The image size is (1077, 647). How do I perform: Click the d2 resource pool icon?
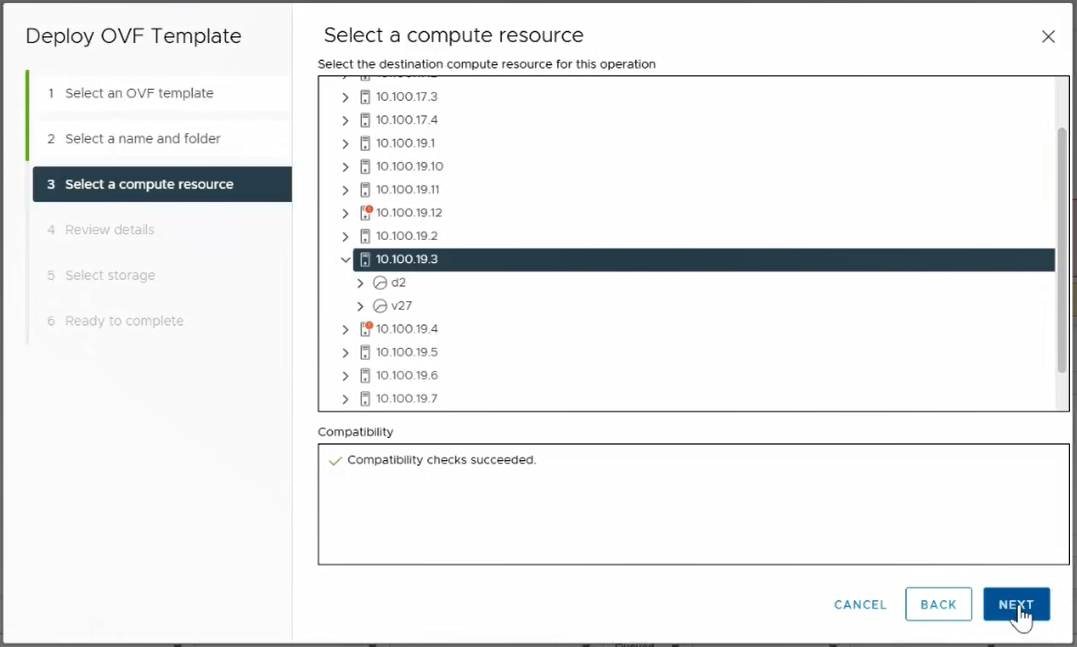pyautogui.click(x=380, y=283)
